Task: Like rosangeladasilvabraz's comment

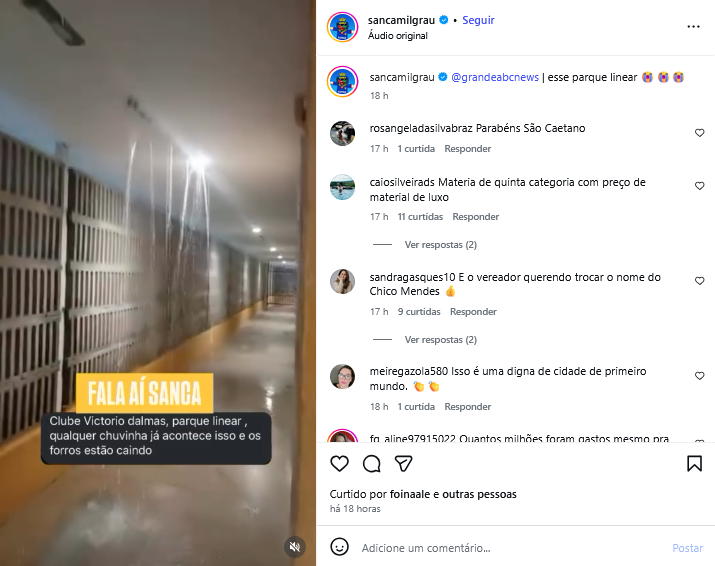Action: 699,133
